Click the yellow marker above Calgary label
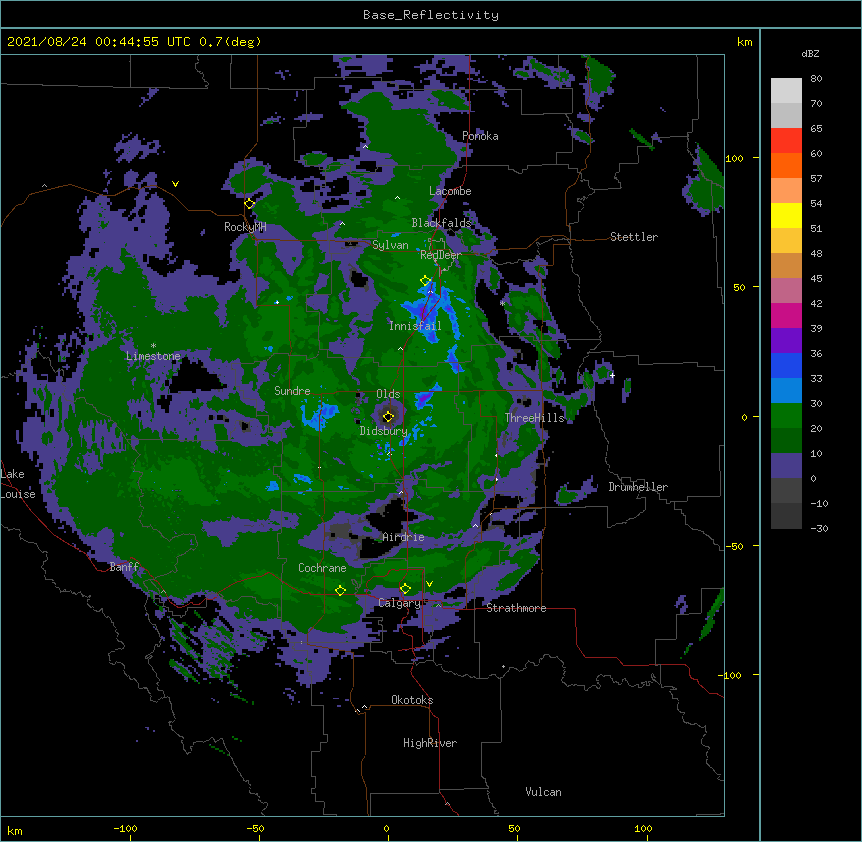Viewport: 862px width, 842px height. 405,589
